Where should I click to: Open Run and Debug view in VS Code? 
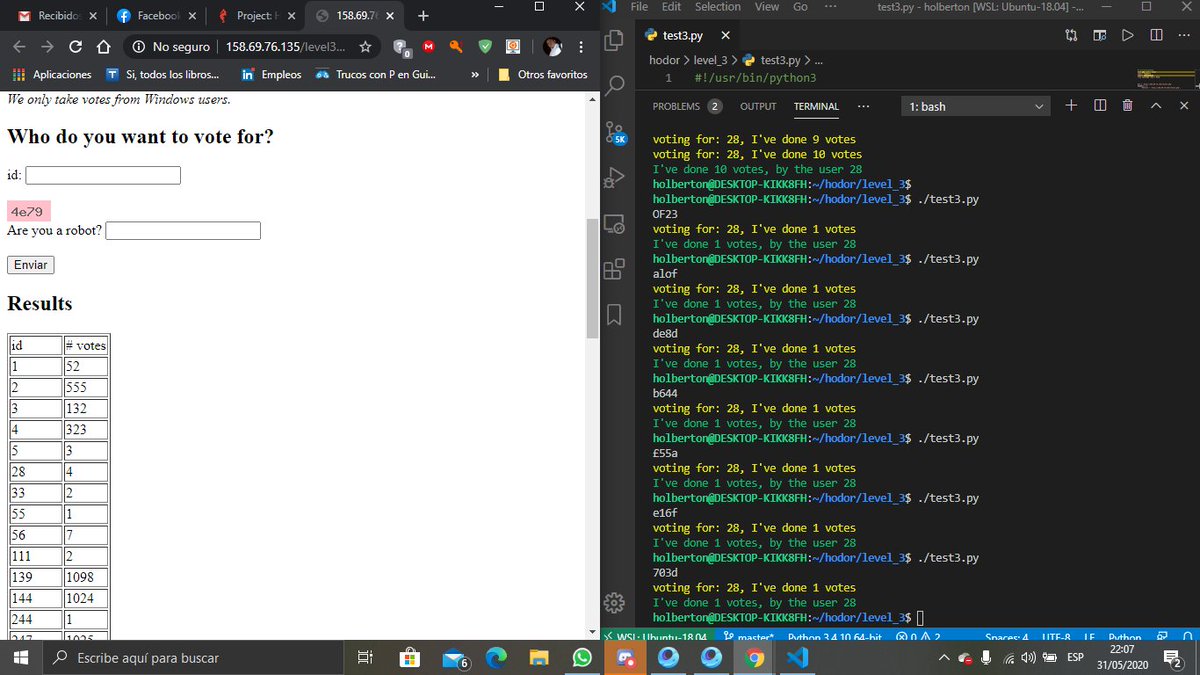pos(615,180)
